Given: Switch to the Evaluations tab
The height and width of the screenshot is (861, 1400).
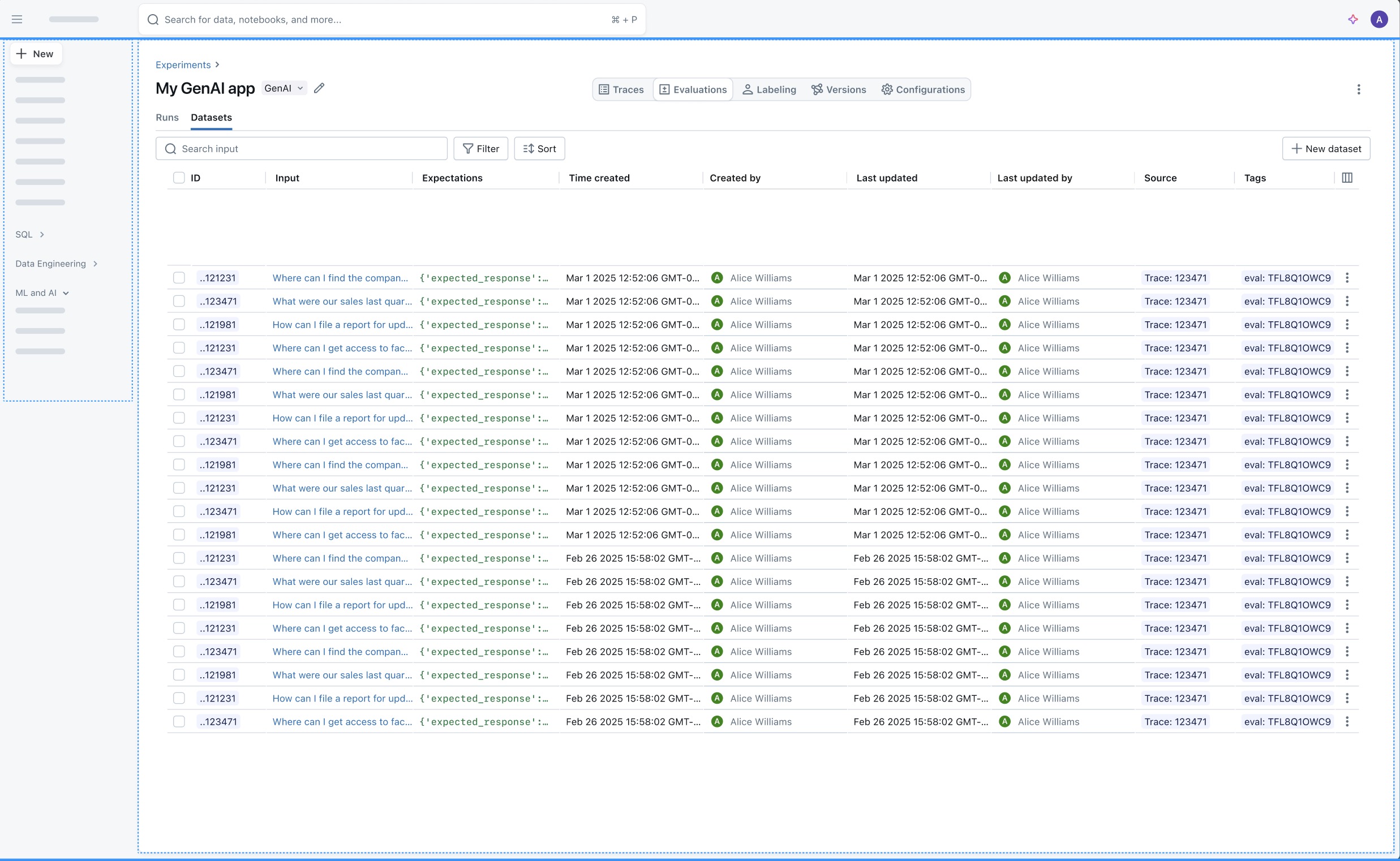Looking at the screenshot, I should pyautogui.click(x=693, y=89).
